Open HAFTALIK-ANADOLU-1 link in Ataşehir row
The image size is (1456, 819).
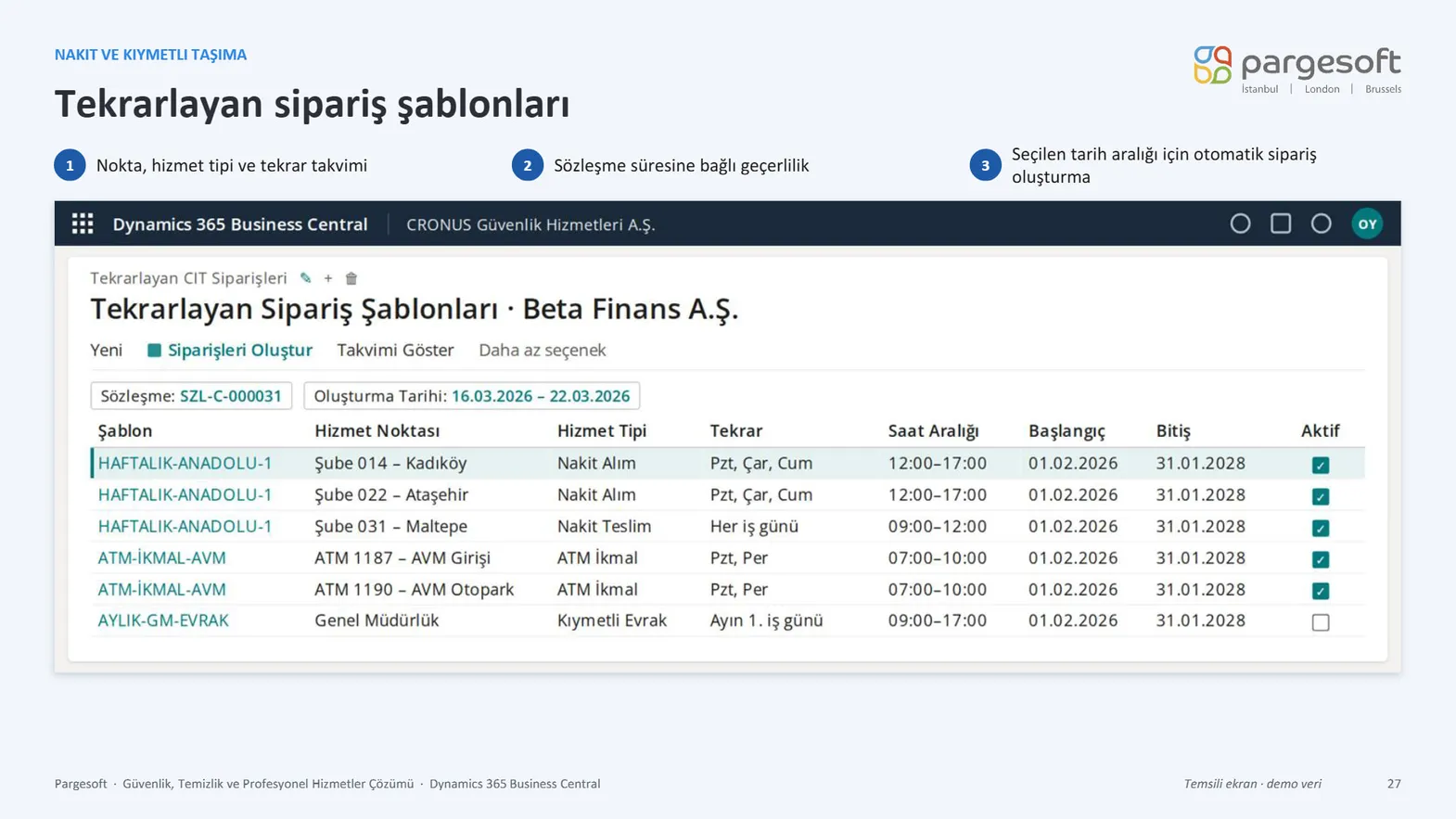point(185,494)
